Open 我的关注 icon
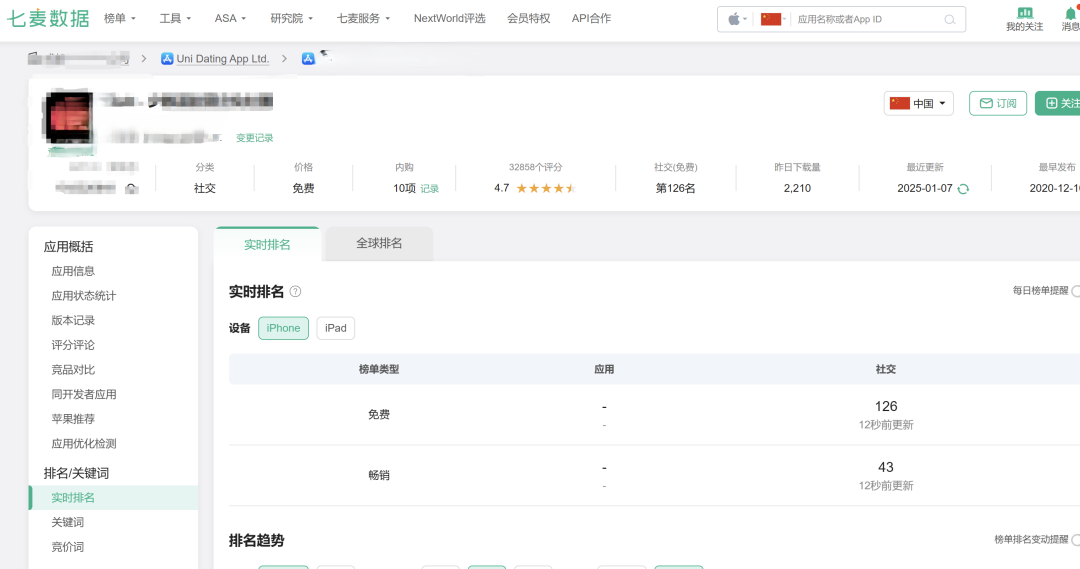 pos(1024,19)
